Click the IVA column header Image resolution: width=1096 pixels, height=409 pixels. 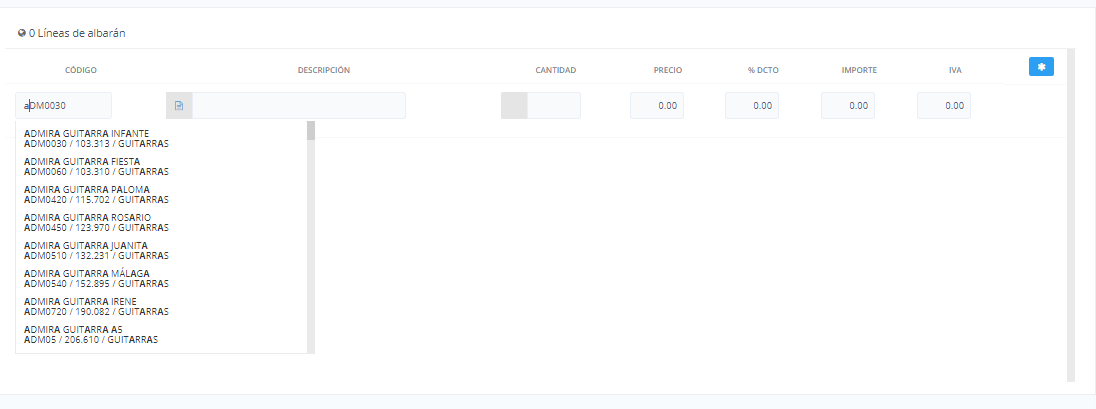[x=955, y=71]
